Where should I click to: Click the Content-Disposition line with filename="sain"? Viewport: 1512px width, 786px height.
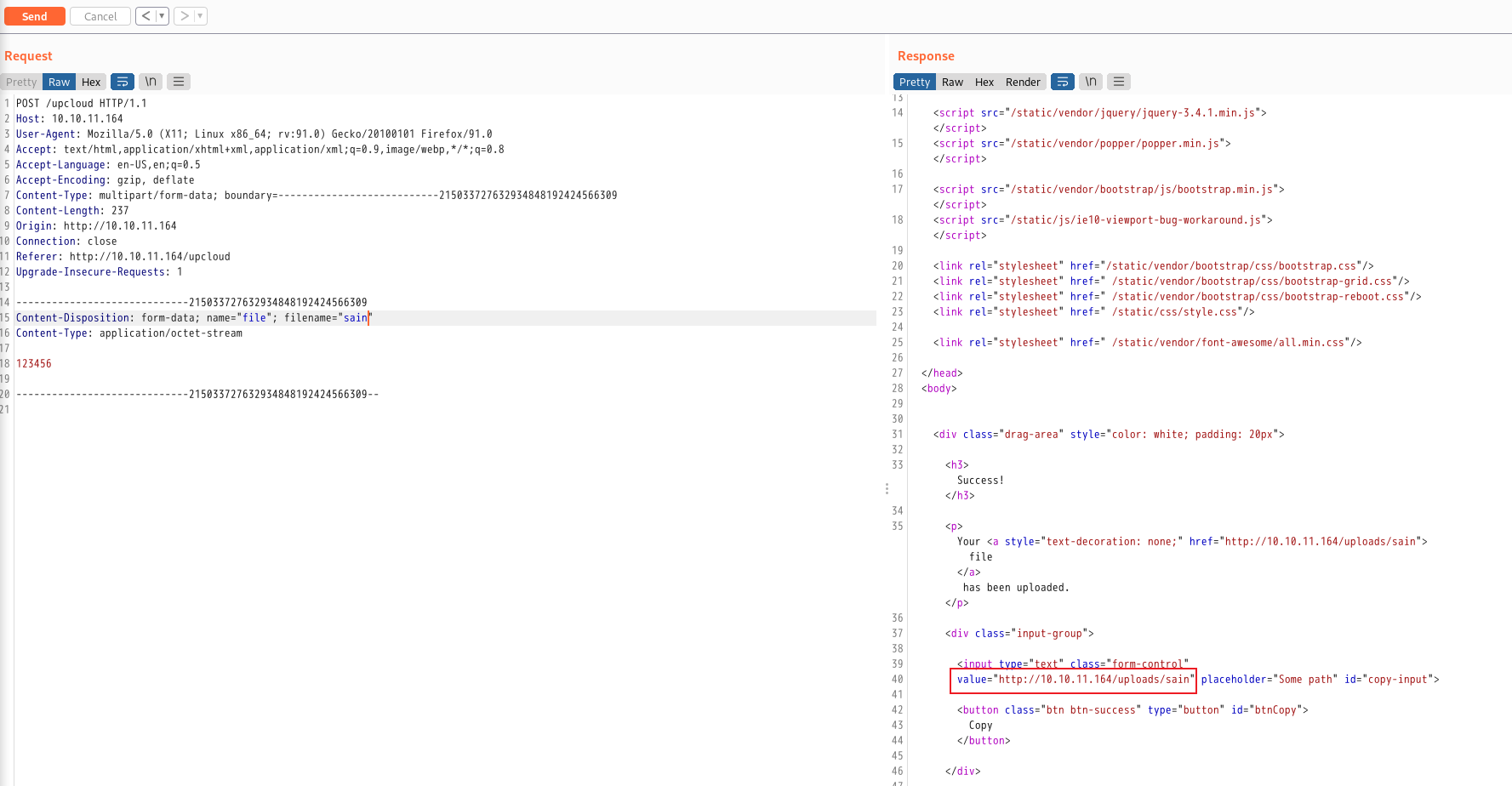point(194,318)
